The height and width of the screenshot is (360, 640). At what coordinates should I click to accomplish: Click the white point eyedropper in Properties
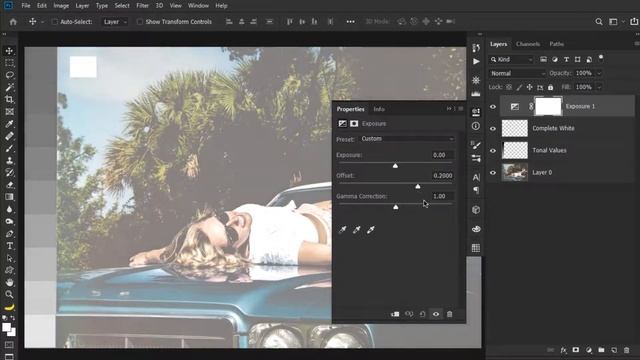(x=371, y=230)
